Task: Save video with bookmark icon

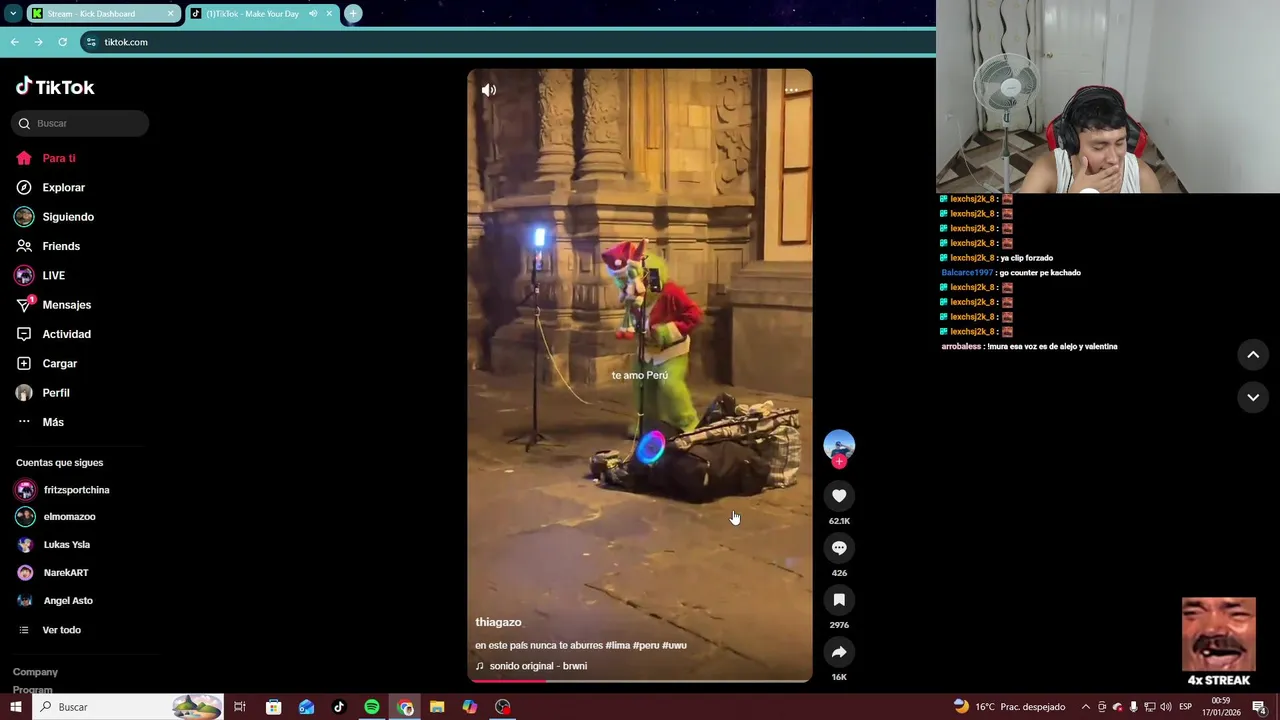Action: 839,600
